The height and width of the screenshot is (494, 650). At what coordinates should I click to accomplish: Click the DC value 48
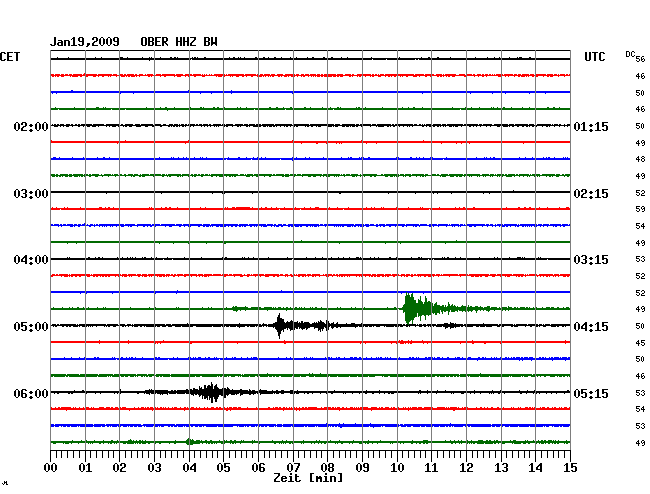click(640, 159)
